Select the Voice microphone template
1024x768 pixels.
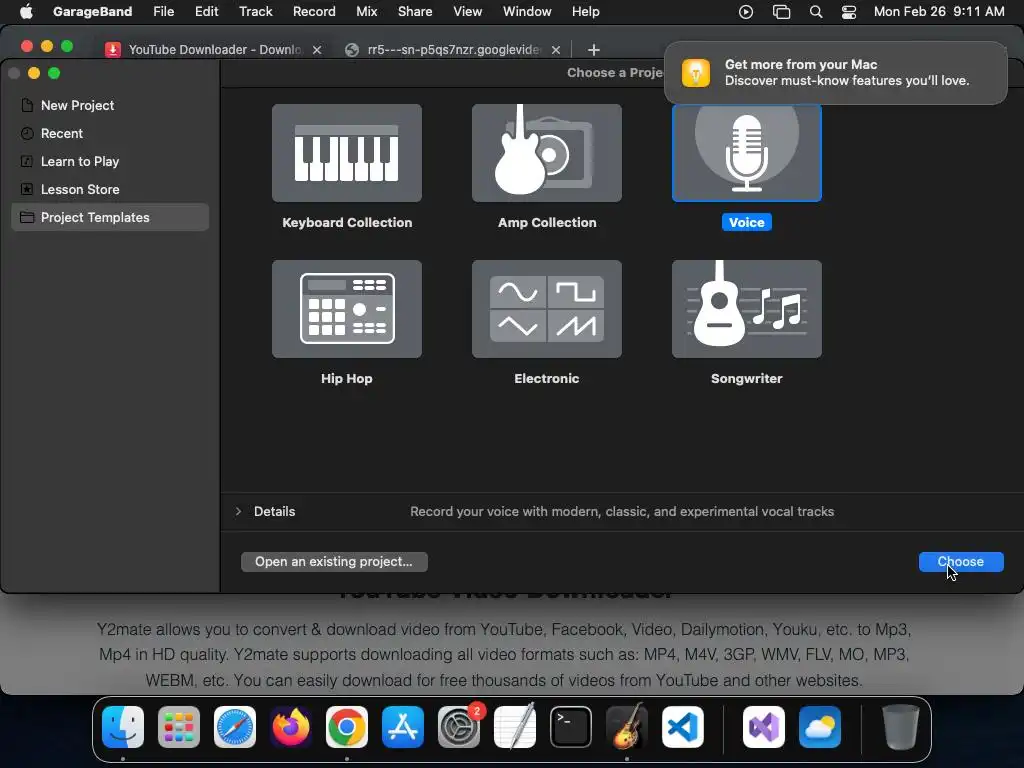pos(746,153)
